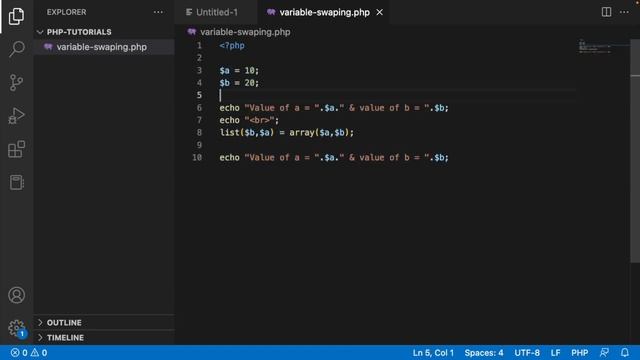
Task: Place cursor on '<?php' opening tag
Action: click(x=232, y=46)
